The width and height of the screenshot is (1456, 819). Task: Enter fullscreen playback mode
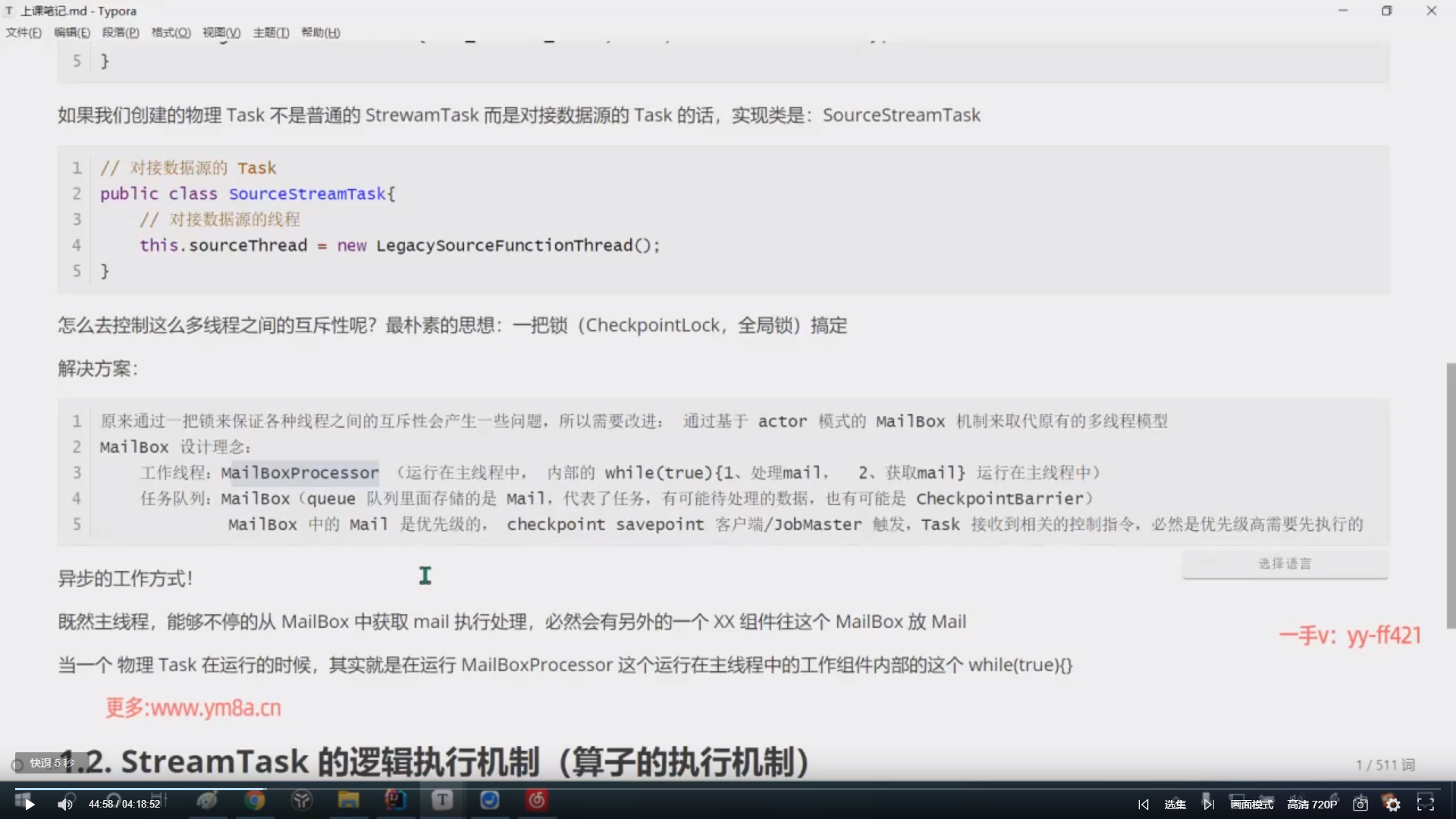1426,804
